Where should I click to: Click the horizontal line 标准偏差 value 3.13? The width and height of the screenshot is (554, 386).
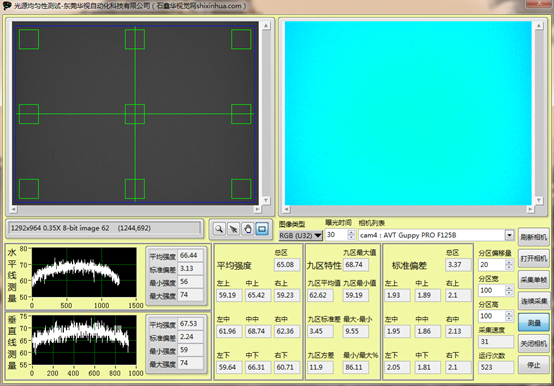tap(191, 268)
